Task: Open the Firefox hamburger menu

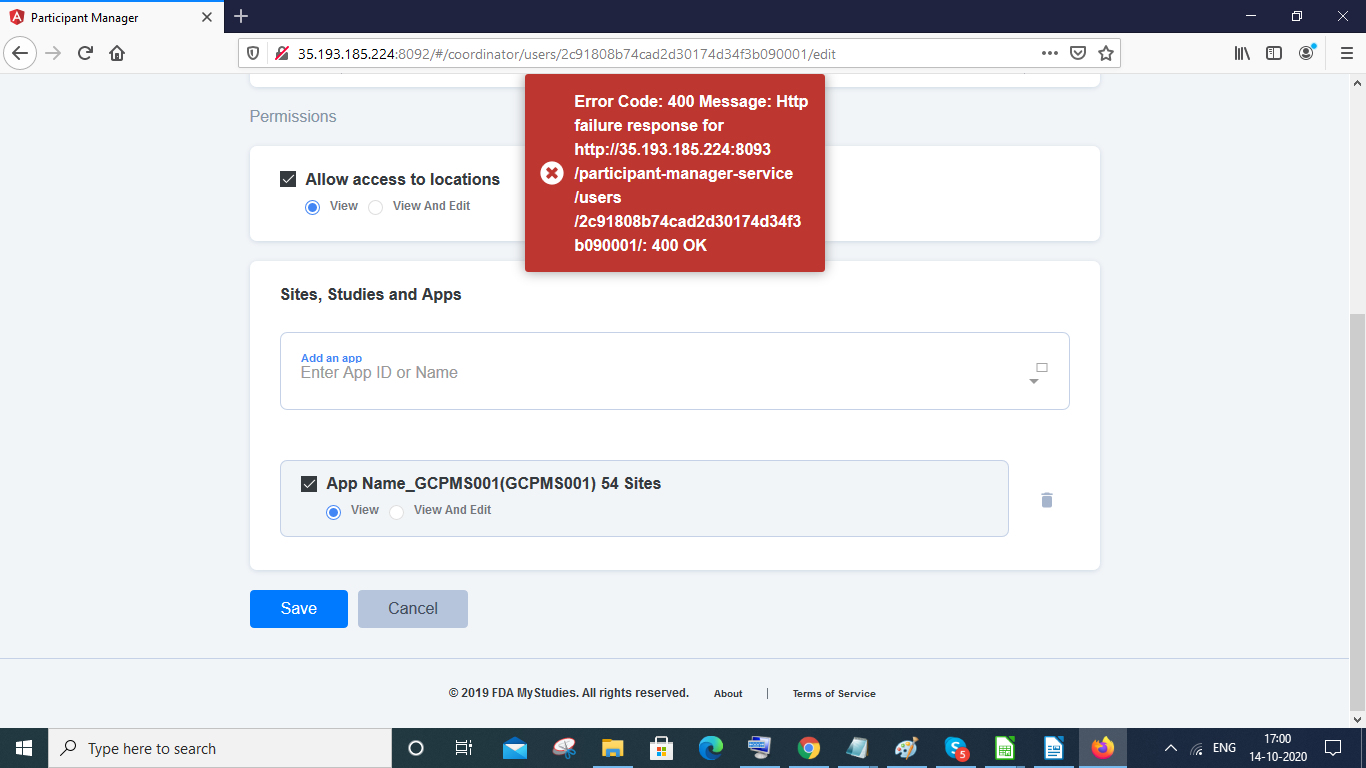Action: 1345,53
